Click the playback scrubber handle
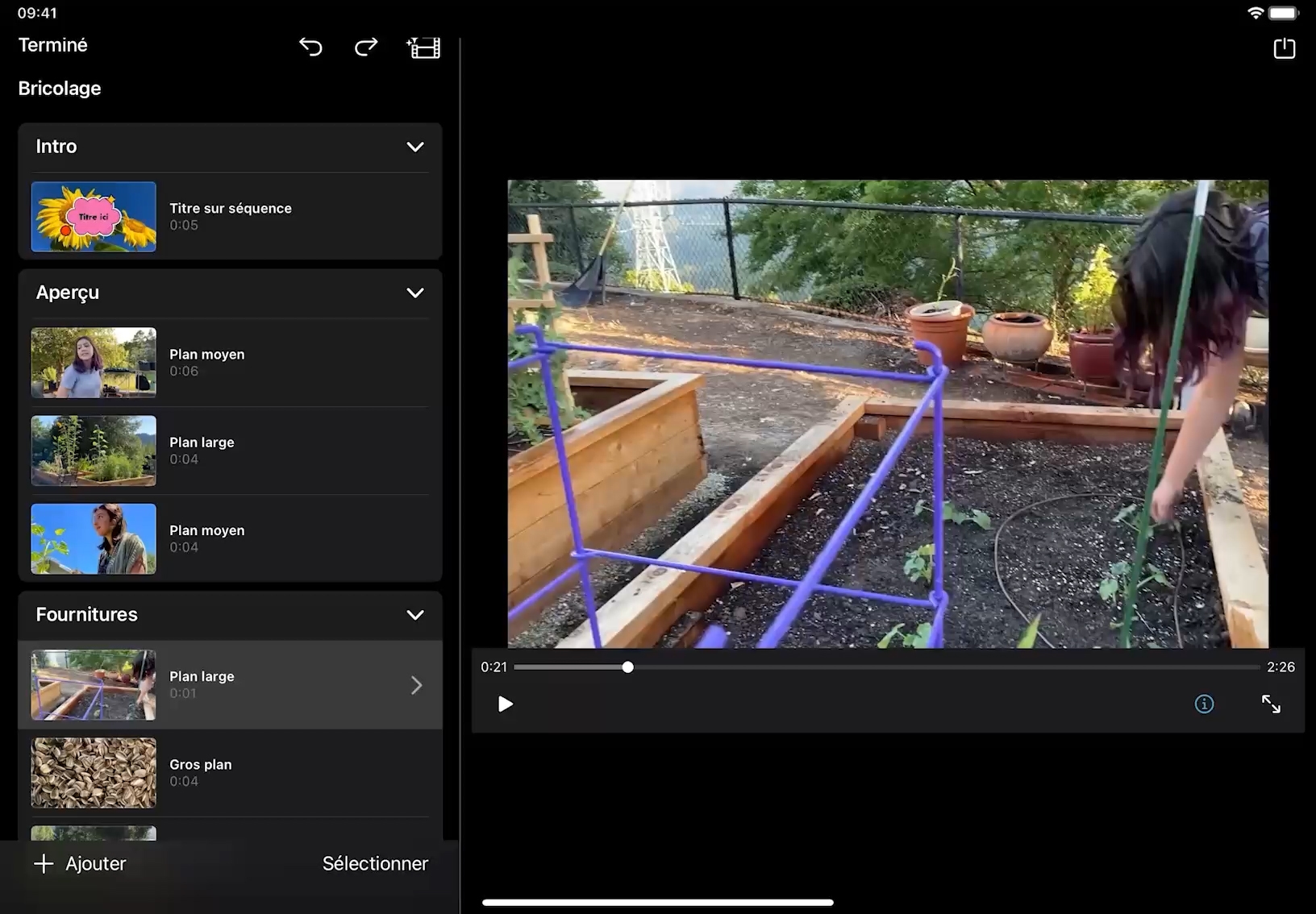Screen dimensions: 1316x914 coord(627,667)
